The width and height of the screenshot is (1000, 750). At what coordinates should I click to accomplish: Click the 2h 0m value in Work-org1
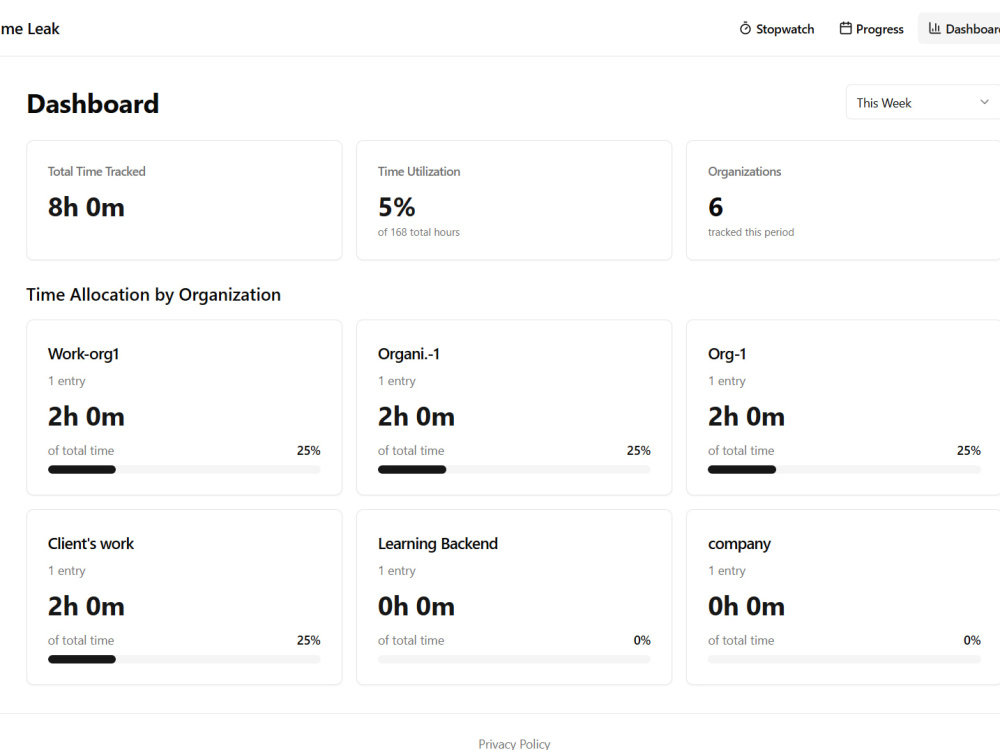(x=86, y=416)
